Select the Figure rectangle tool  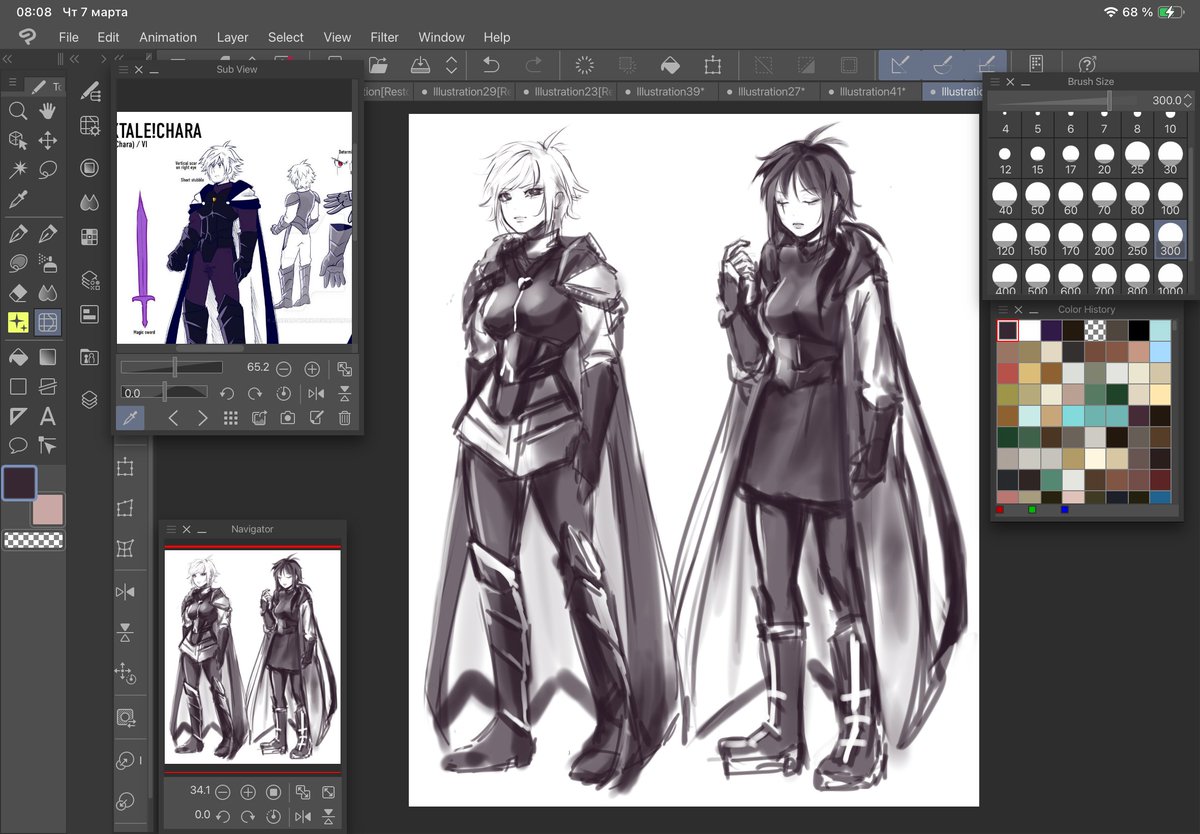click(18, 386)
